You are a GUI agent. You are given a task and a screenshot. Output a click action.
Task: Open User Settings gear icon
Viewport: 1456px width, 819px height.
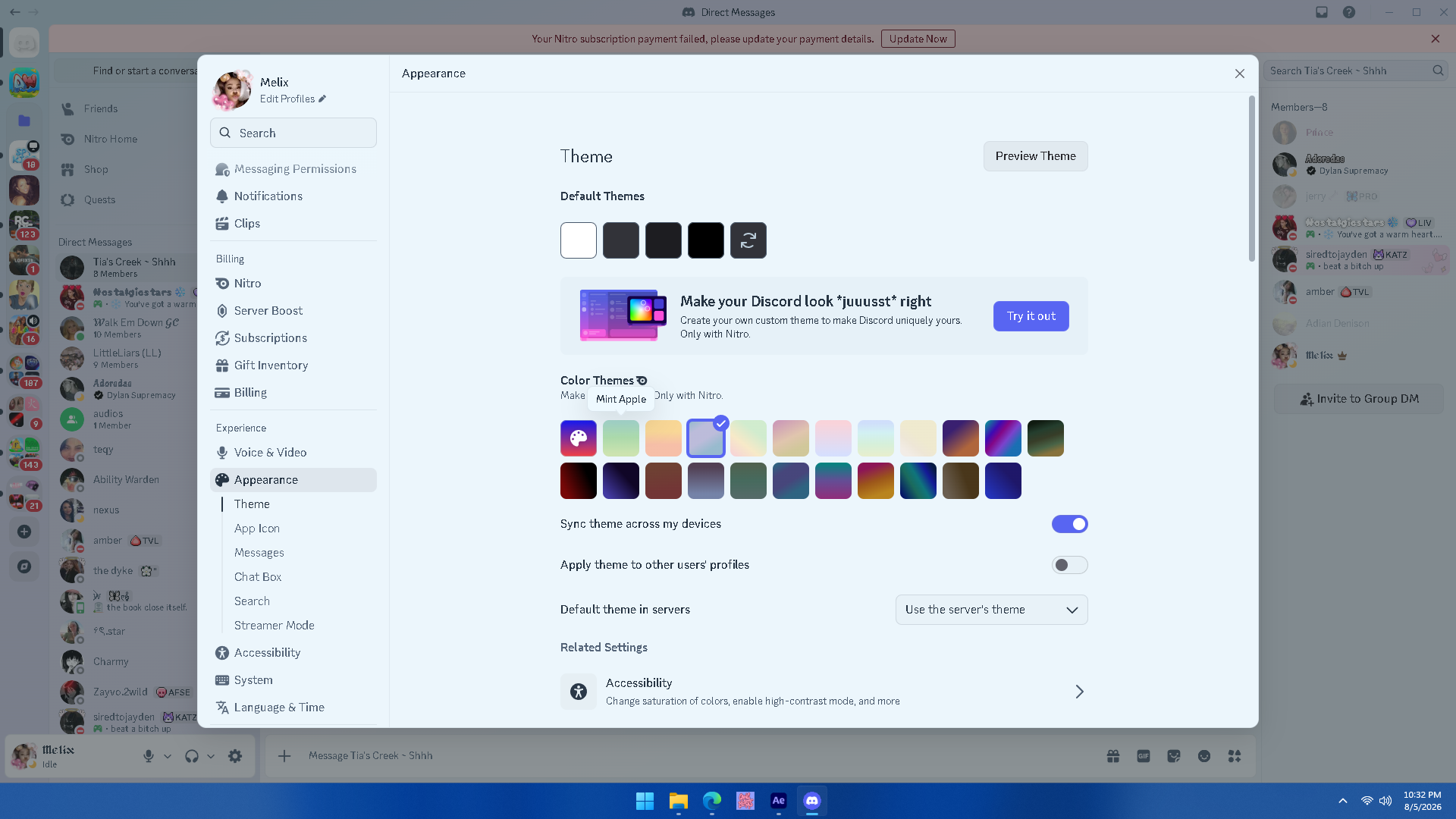[x=235, y=756]
